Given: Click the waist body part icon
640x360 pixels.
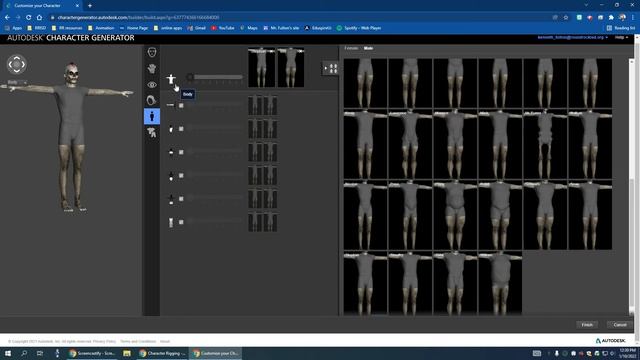Looking at the screenshot, I should [x=171, y=152].
